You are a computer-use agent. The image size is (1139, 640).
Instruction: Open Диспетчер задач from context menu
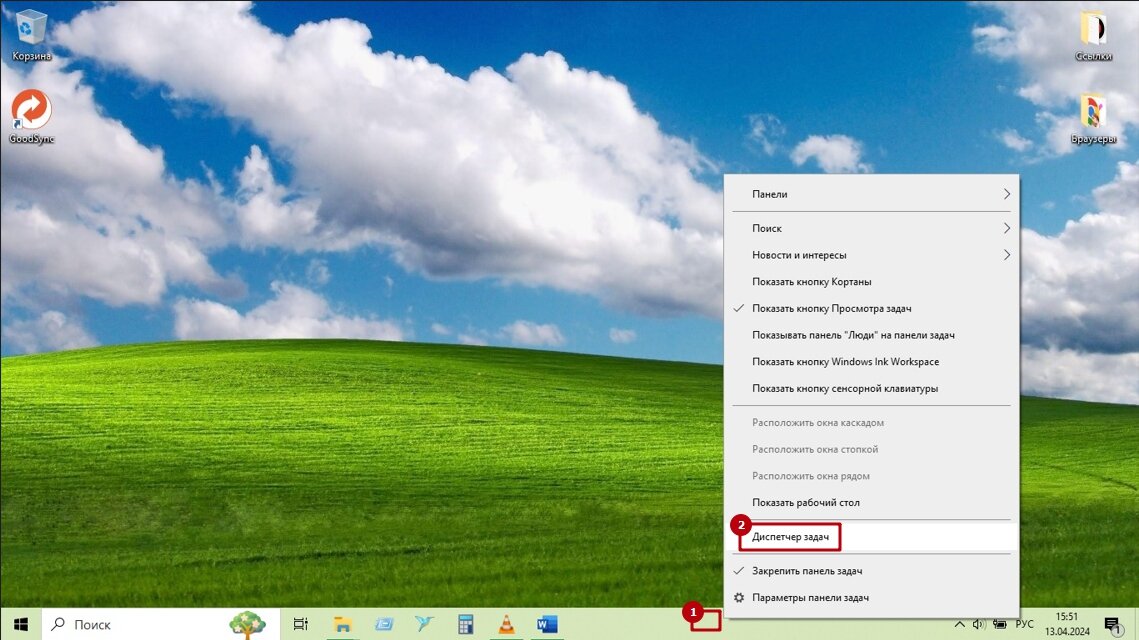coord(872,537)
